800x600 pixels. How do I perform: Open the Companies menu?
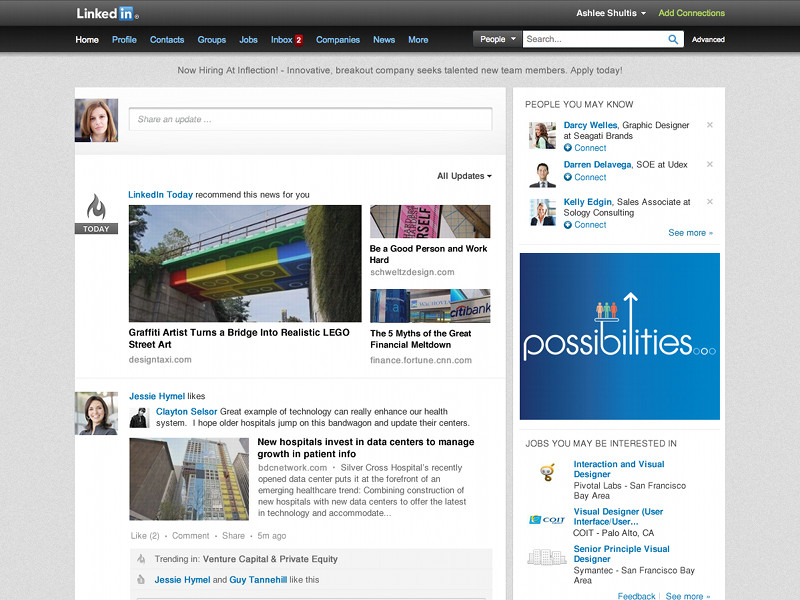(338, 40)
